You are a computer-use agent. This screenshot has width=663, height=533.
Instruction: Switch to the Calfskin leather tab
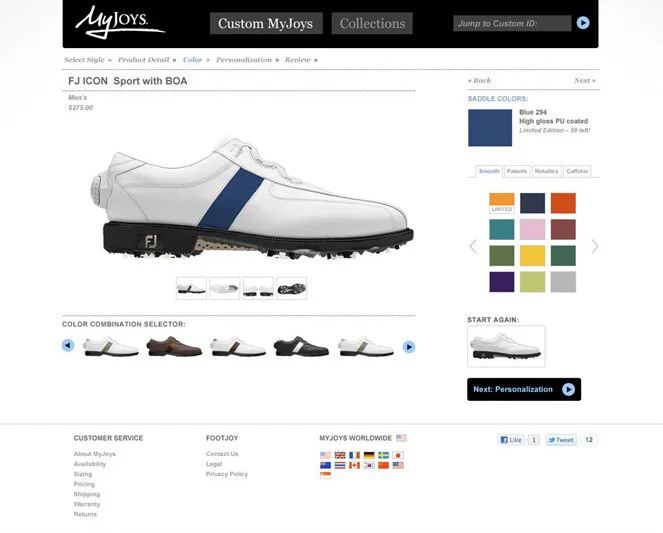tap(577, 171)
